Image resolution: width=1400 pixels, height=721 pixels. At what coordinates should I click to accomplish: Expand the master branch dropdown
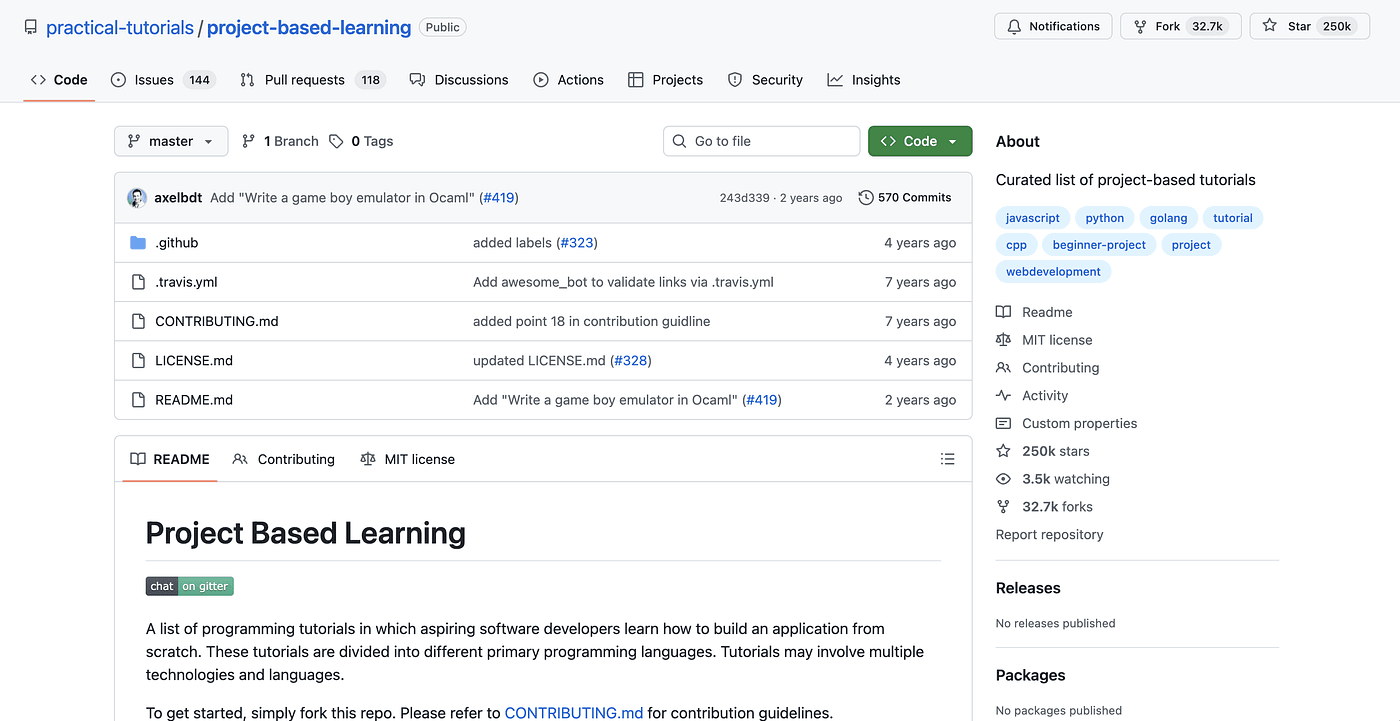click(x=171, y=141)
